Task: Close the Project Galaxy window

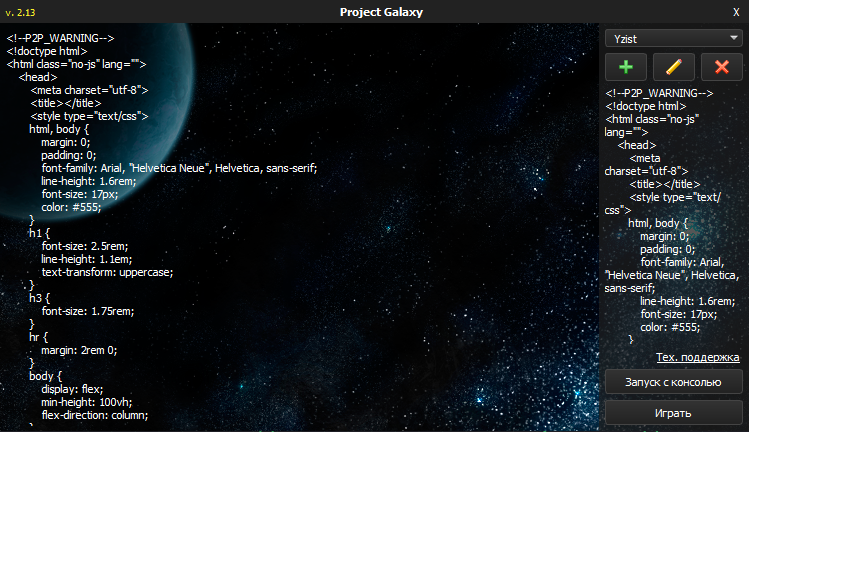Action: click(x=736, y=12)
